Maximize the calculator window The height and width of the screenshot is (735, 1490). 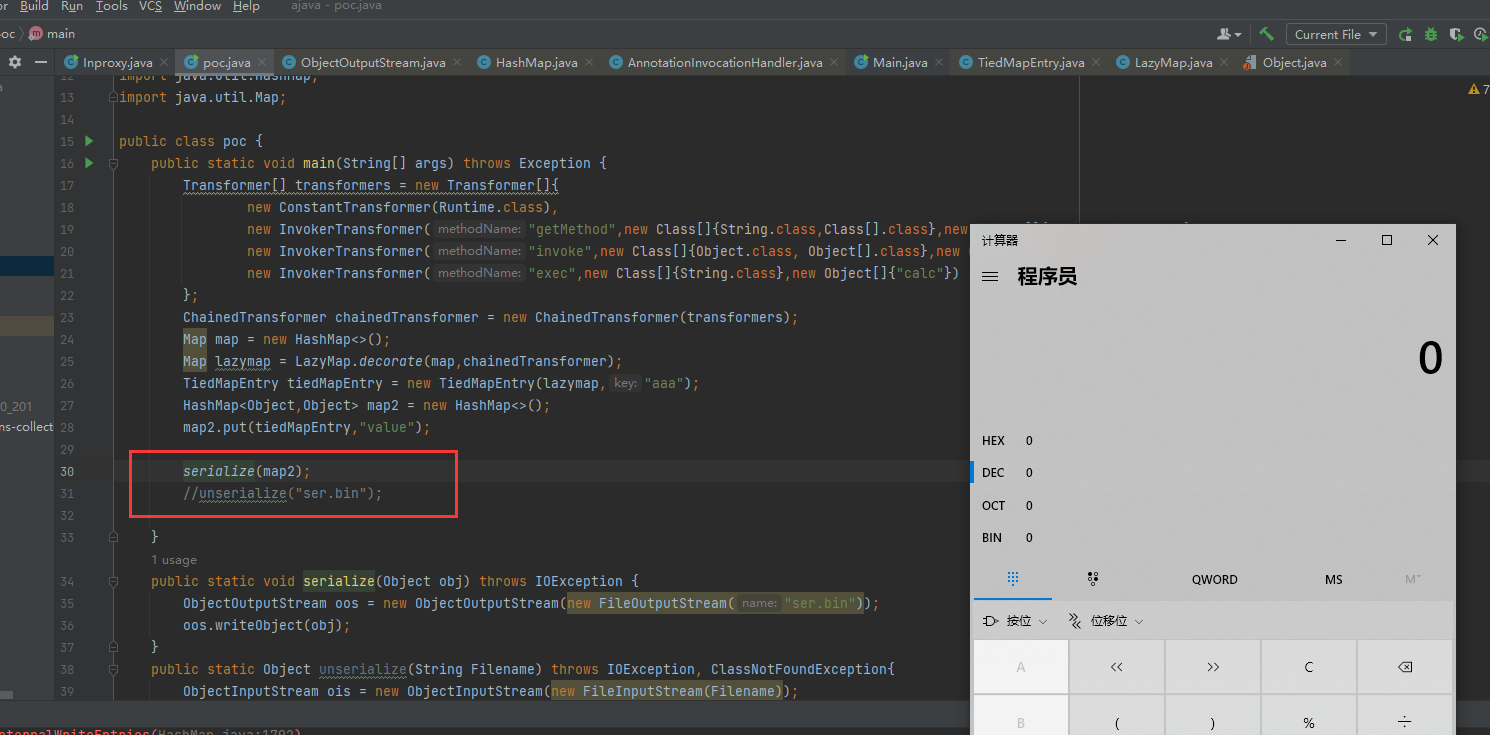[x=1387, y=240]
